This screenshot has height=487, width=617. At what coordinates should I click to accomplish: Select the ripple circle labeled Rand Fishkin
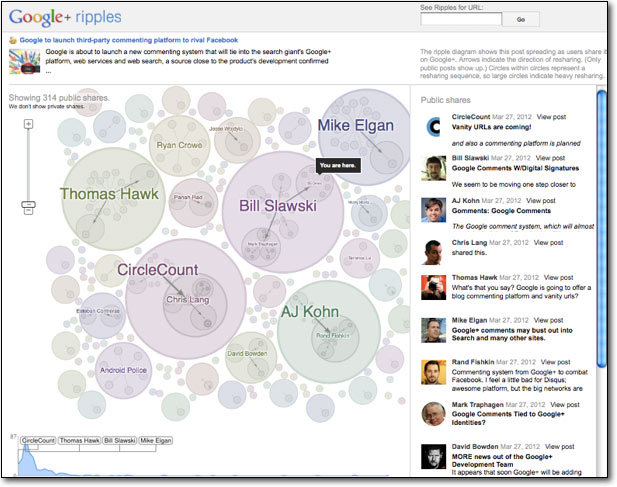pyautogui.click(x=333, y=336)
